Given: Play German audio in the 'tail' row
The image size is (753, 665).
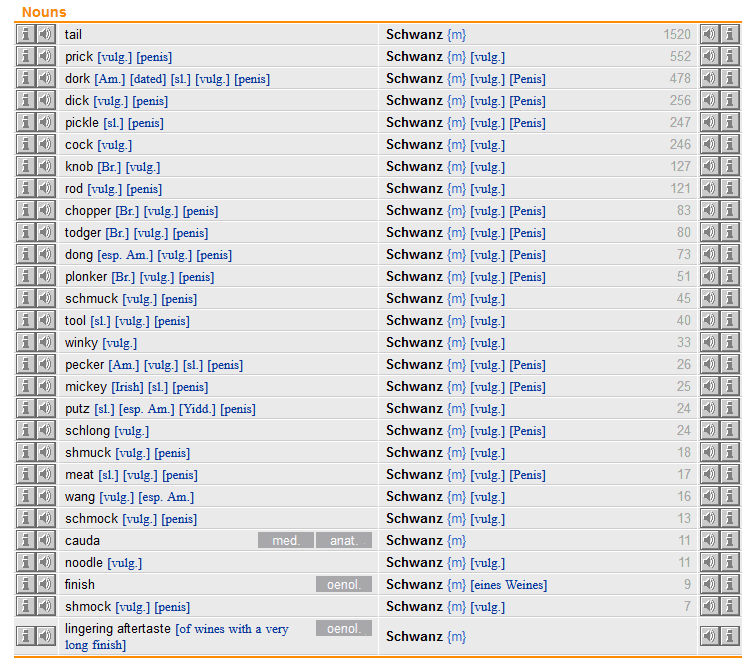Looking at the screenshot, I should tap(709, 35).
